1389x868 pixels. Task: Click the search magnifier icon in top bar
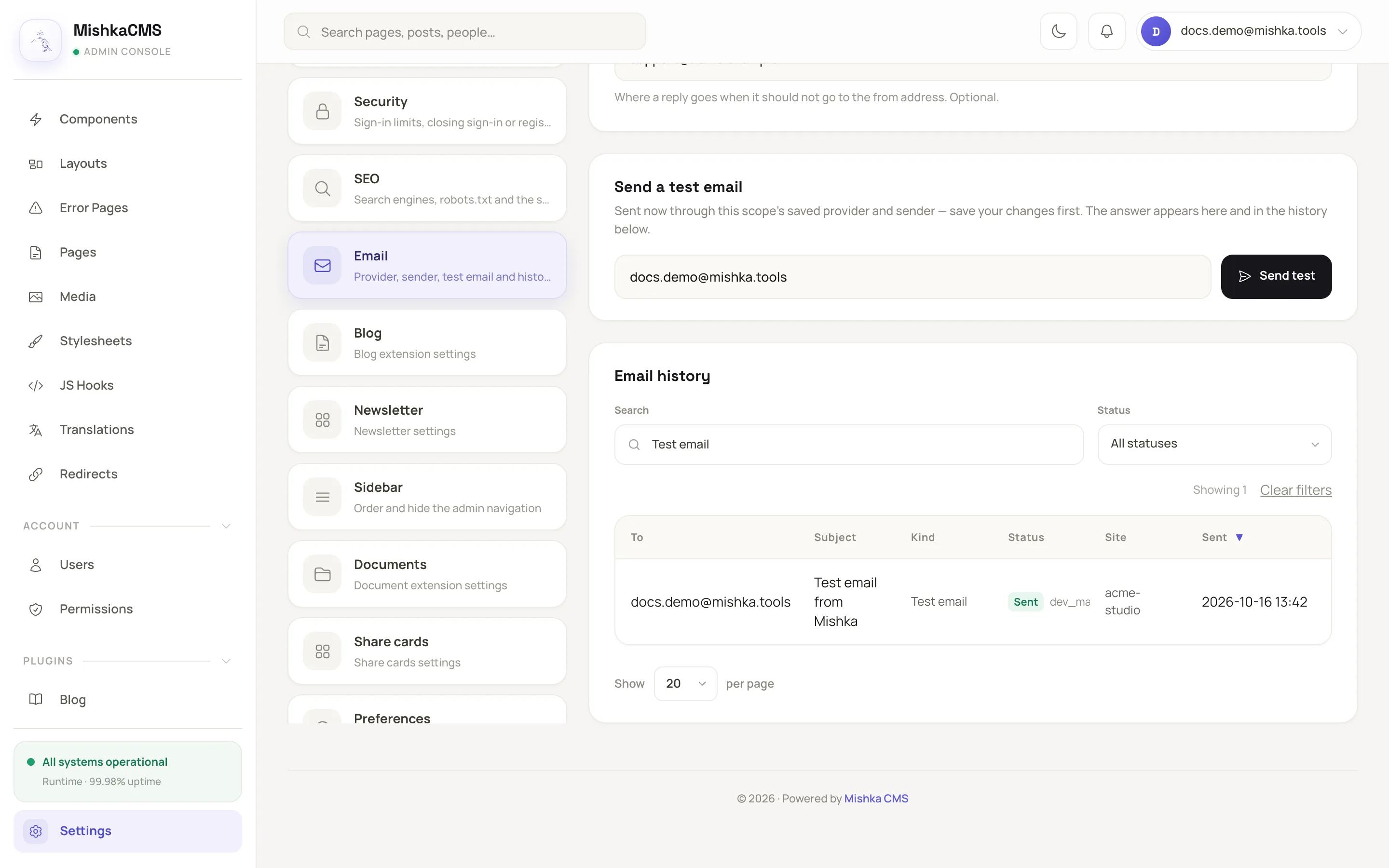(304, 31)
